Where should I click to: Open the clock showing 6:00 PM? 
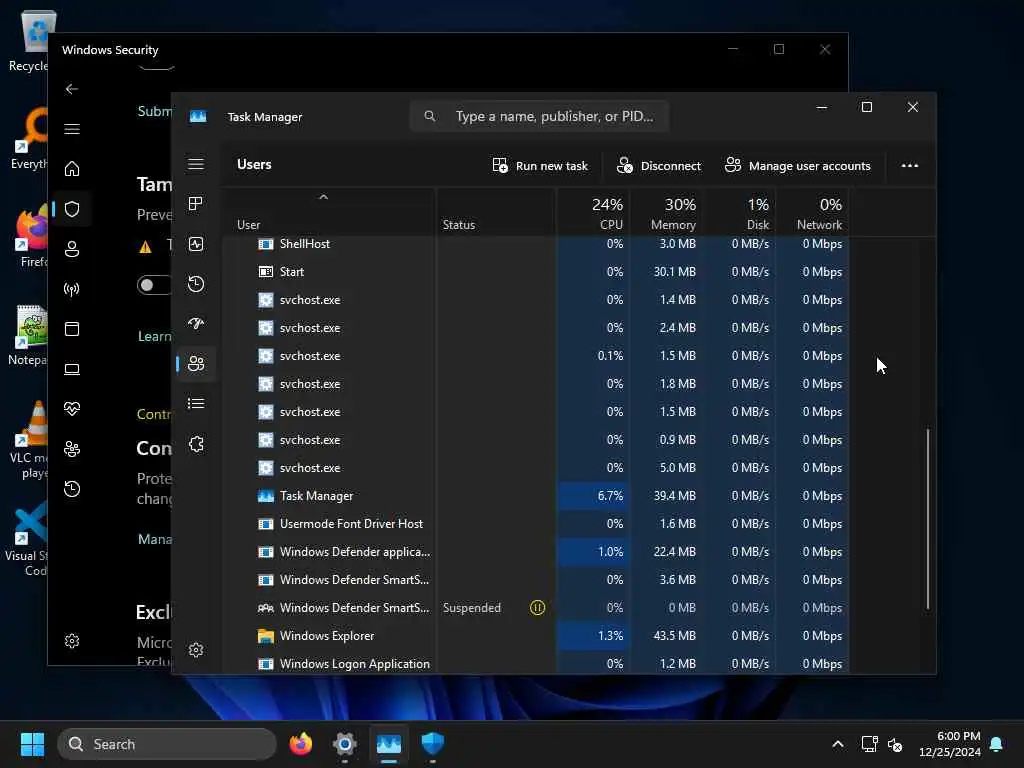(950, 744)
